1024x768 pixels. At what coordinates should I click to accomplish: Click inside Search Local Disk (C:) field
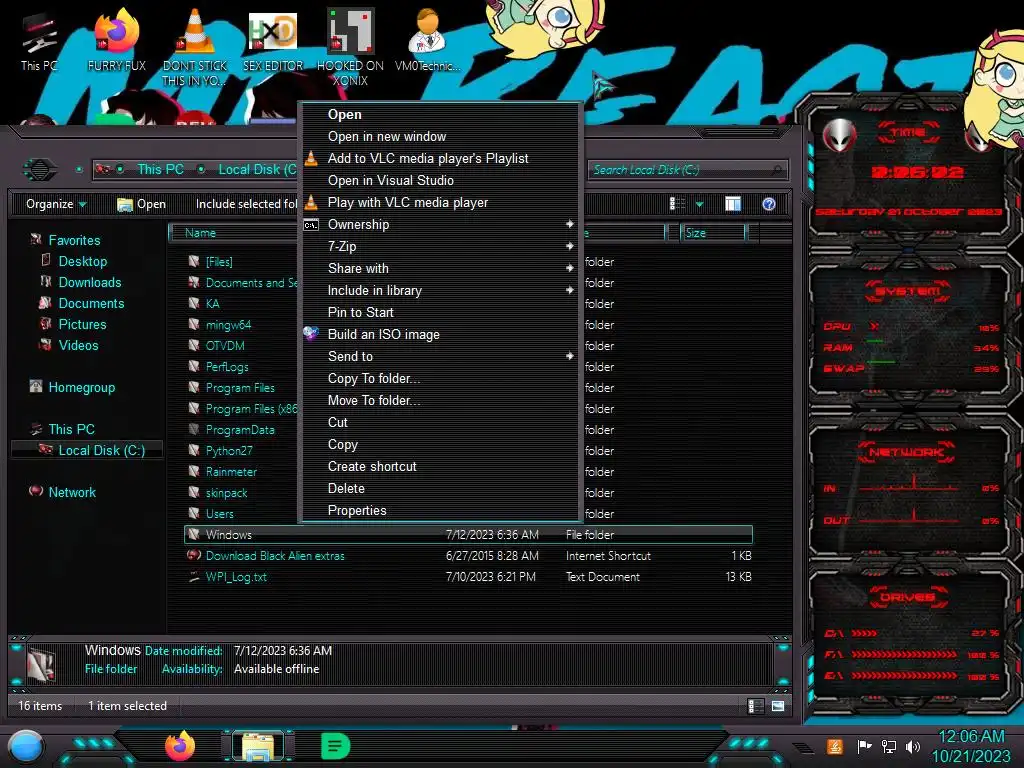click(688, 170)
